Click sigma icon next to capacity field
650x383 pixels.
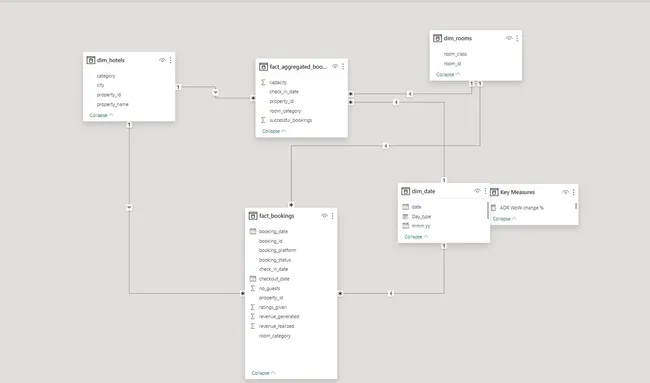coord(263,82)
